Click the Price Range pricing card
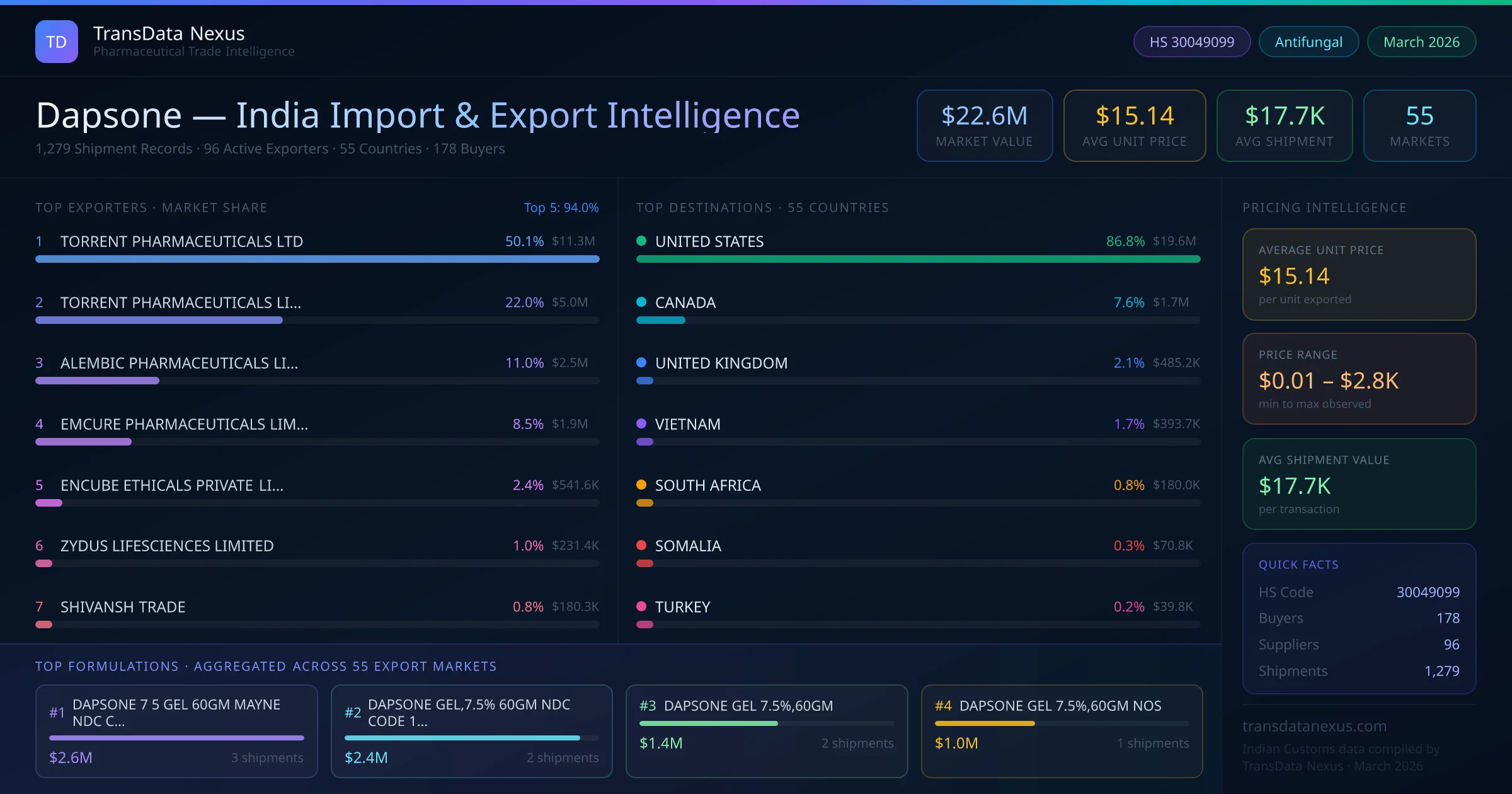The height and width of the screenshot is (794, 1512). coord(1359,379)
